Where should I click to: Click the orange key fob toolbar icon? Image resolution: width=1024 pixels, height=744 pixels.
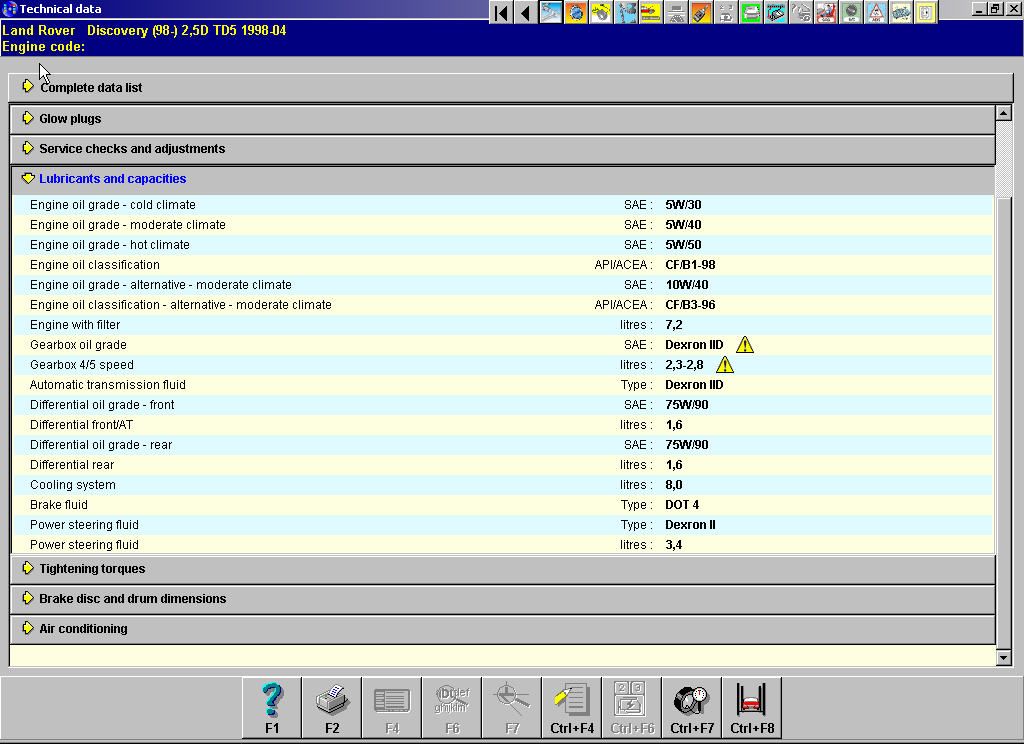[701, 12]
